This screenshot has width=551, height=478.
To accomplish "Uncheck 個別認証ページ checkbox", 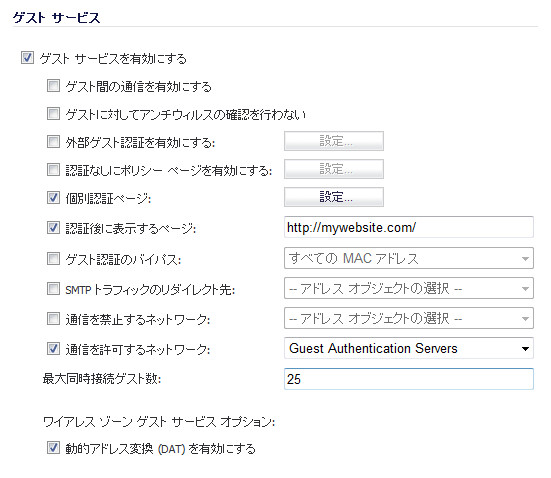I will click(x=53, y=198).
